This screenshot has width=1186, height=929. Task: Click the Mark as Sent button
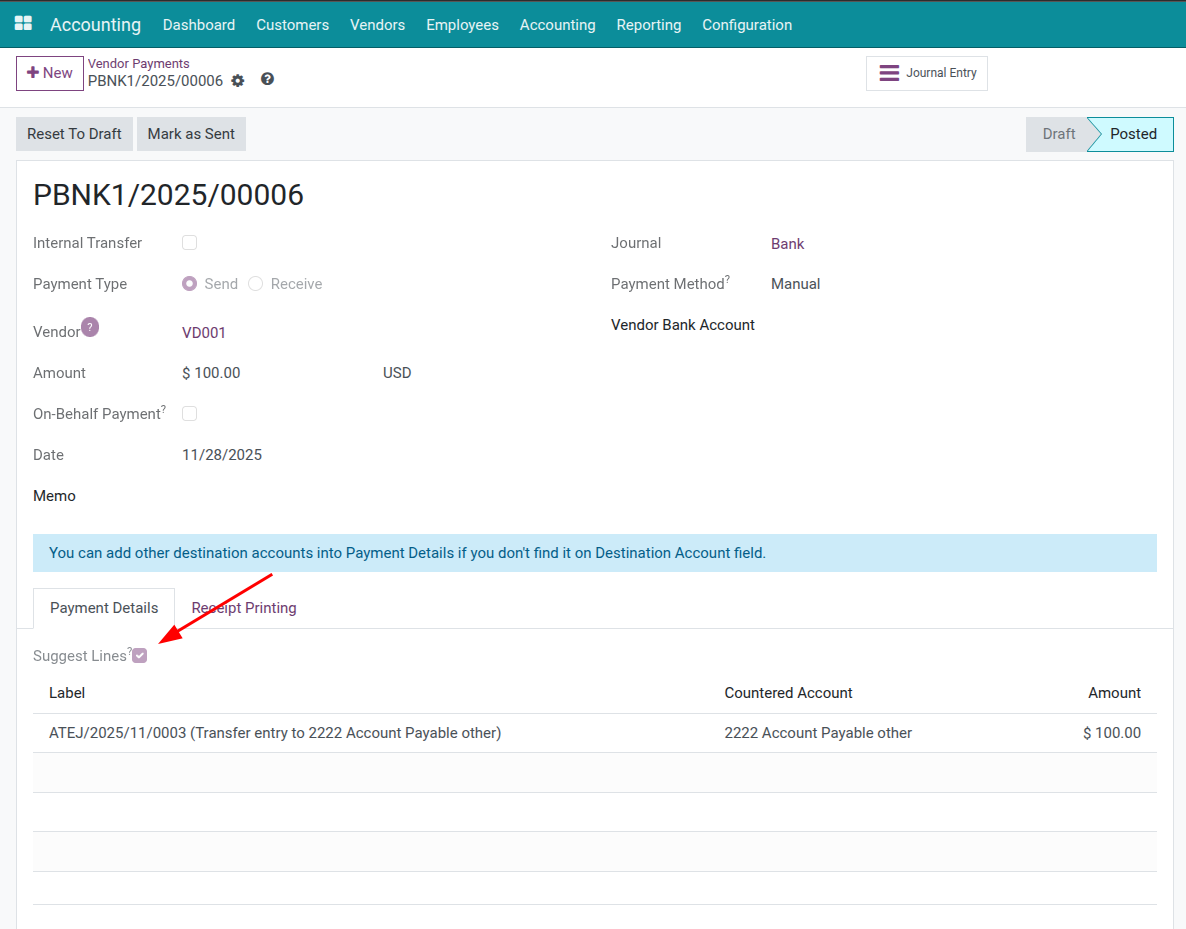pyautogui.click(x=191, y=134)
